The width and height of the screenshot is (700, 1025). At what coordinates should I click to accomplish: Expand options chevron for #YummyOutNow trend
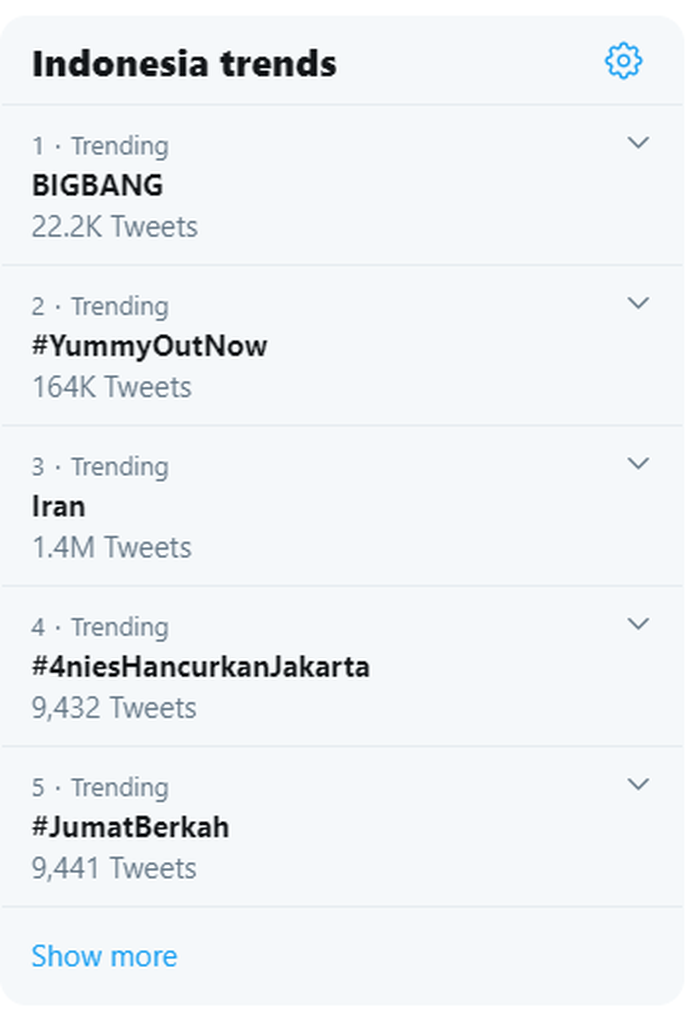(x=638, y=303)
